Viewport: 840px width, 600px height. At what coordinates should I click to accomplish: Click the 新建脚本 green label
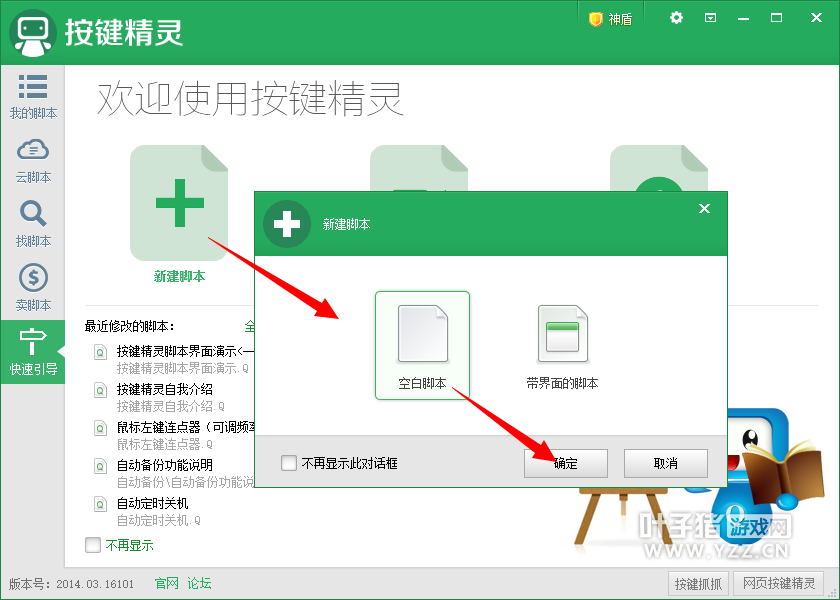[x=179, y=276]
